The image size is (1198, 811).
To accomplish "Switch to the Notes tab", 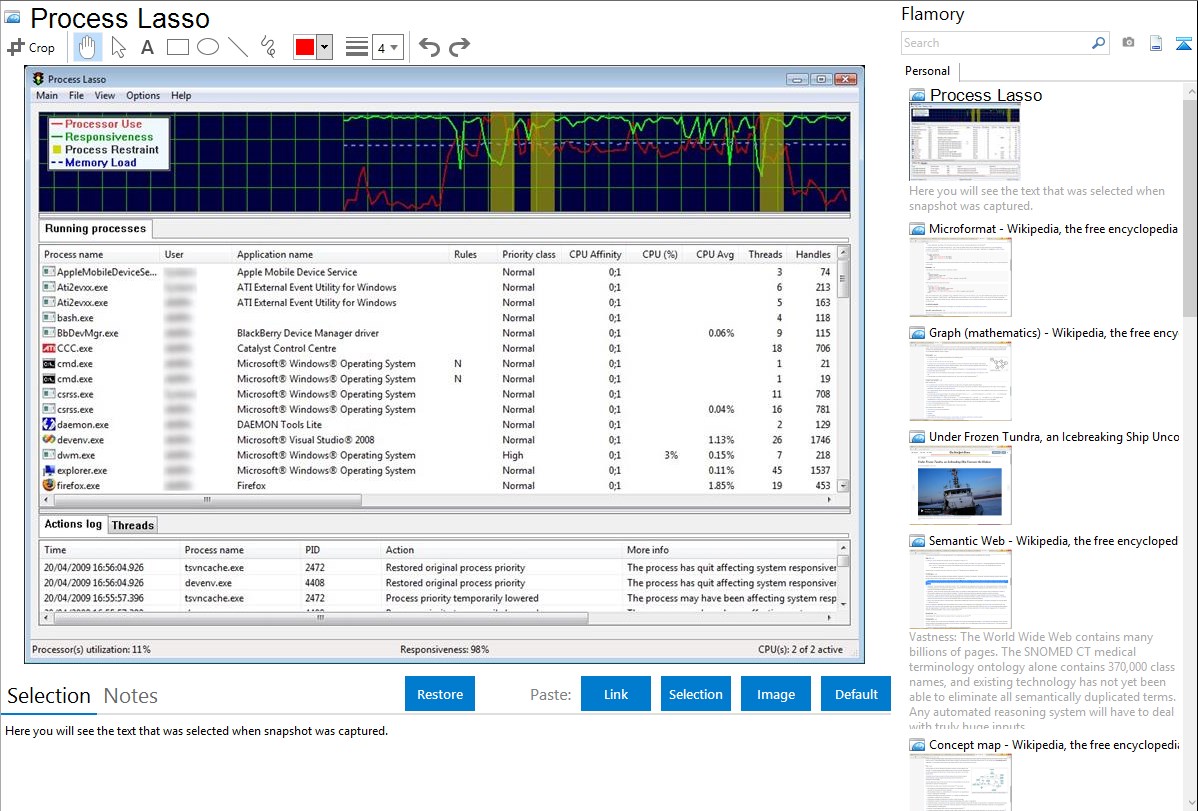I will tap(131, 696).
